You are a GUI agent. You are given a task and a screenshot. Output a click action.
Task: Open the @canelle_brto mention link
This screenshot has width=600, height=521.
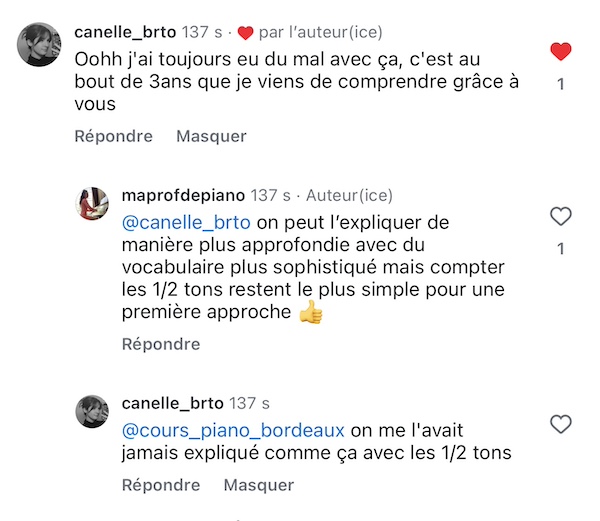pos(187,221)
